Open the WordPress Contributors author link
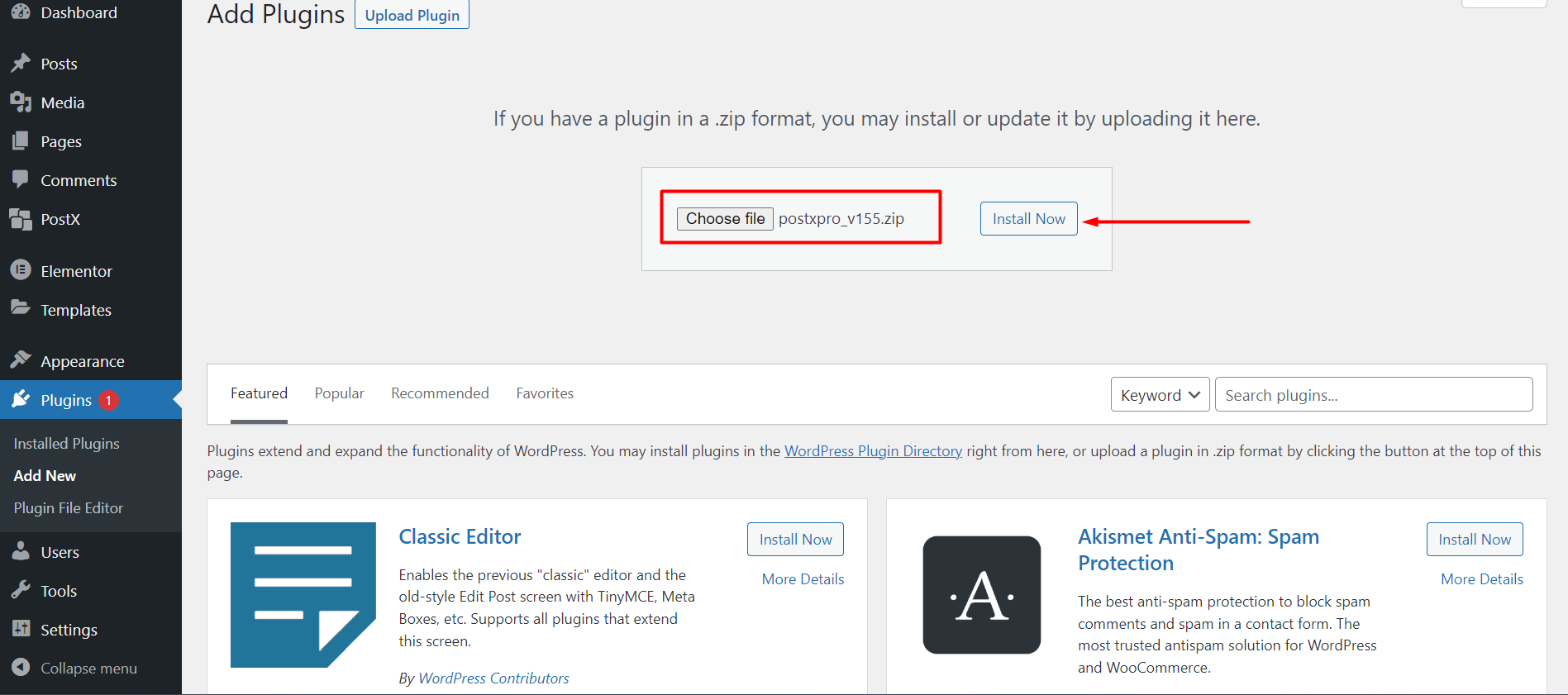 (x=493, y=678)
